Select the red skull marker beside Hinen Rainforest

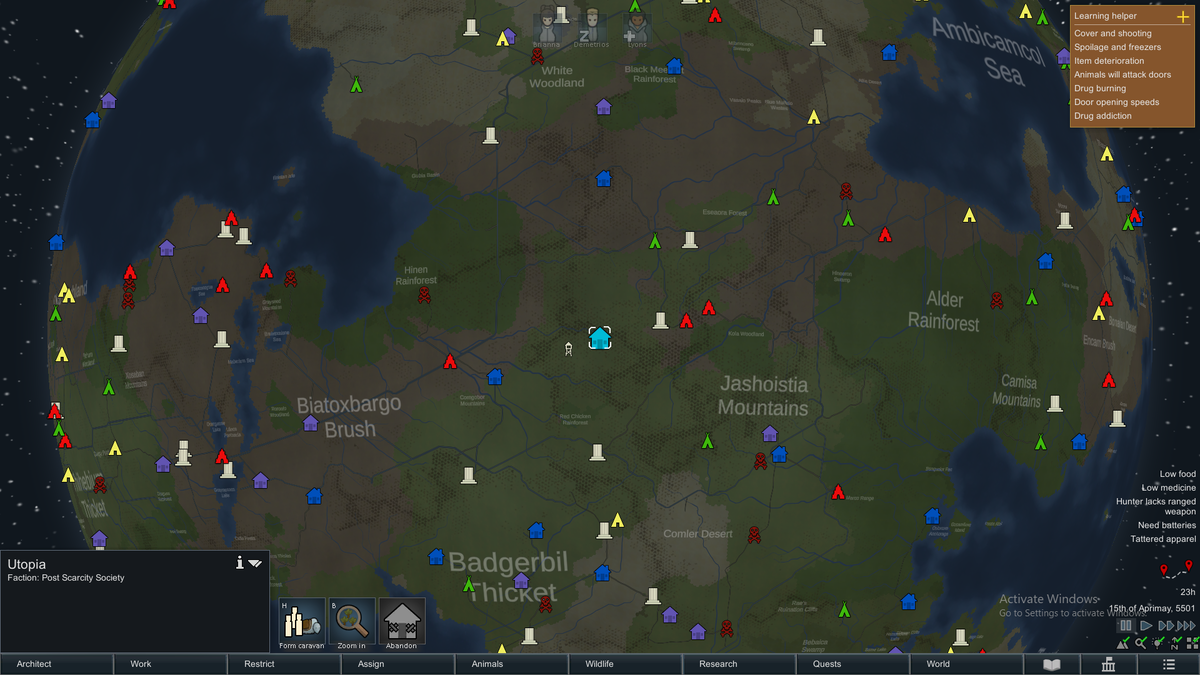tap(424, 295)
